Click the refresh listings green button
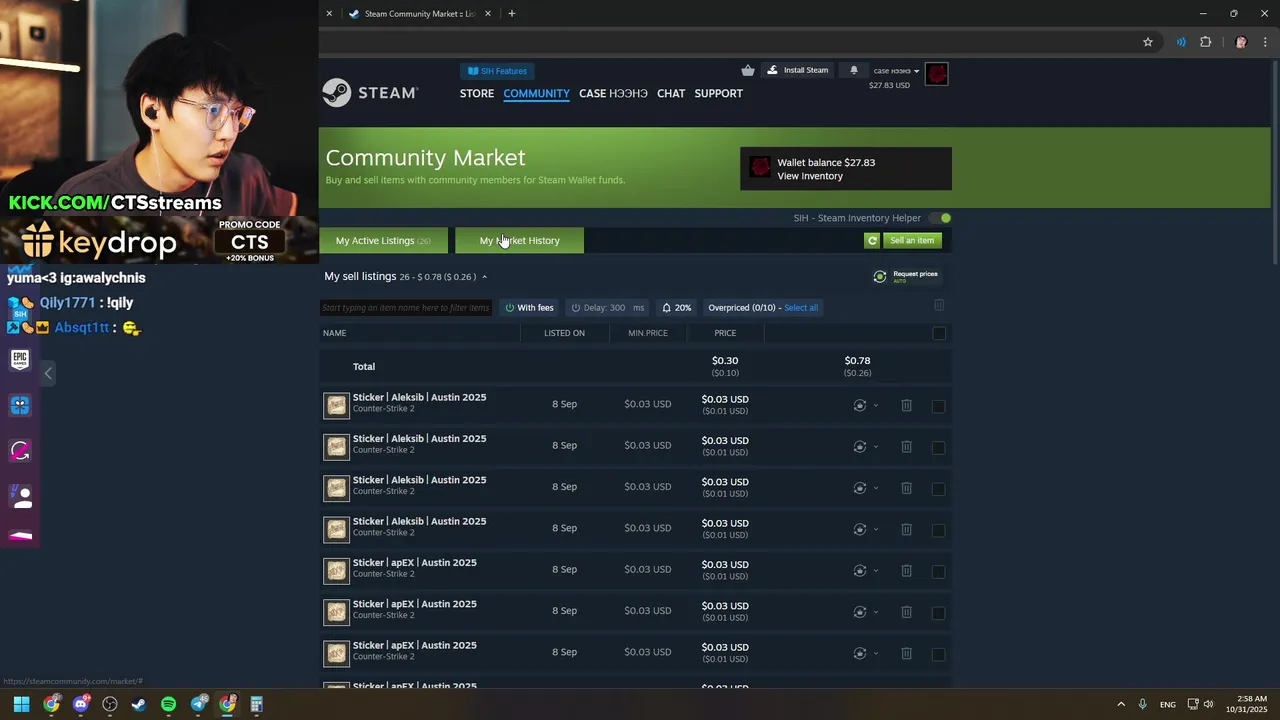 [872, 240]
